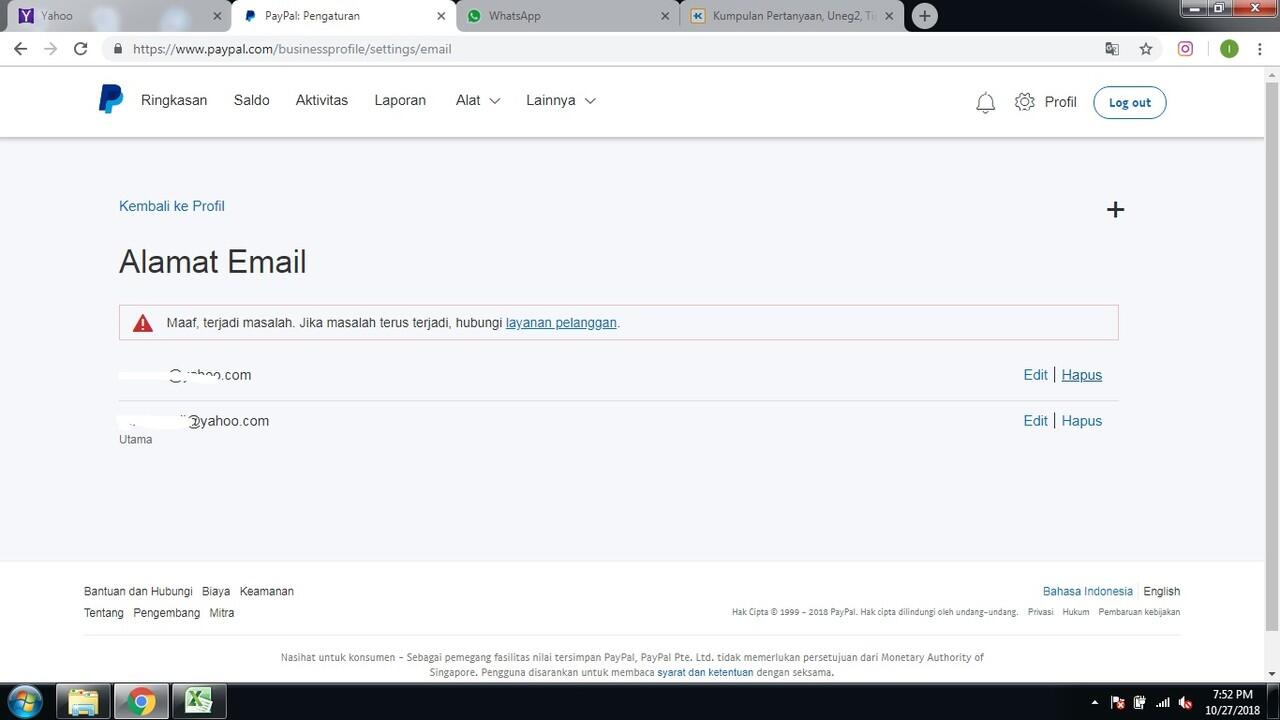Click the power tray icon
This screenshot has width=1280, height=720.
point(1139,703)
